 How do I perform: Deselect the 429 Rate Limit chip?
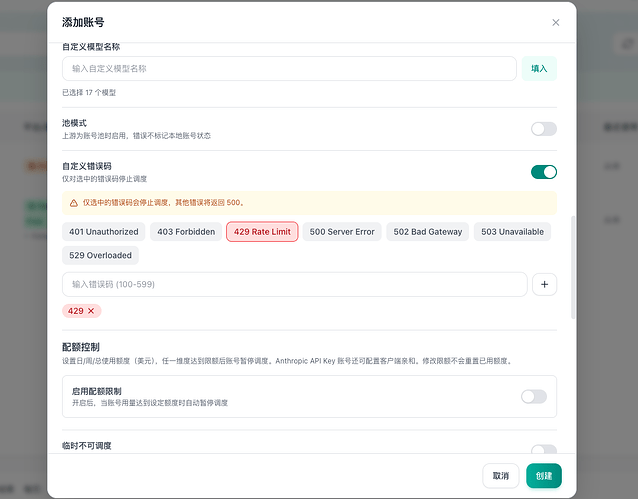point(262,232)
